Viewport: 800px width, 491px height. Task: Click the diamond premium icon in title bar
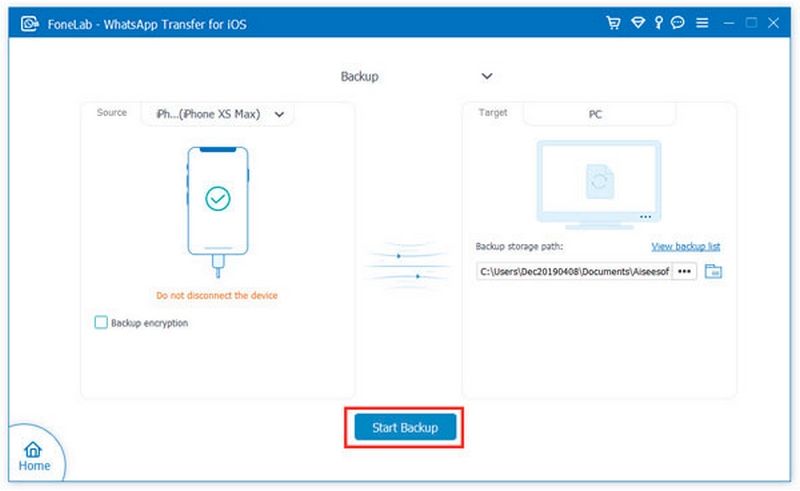(x=638, y=22)
